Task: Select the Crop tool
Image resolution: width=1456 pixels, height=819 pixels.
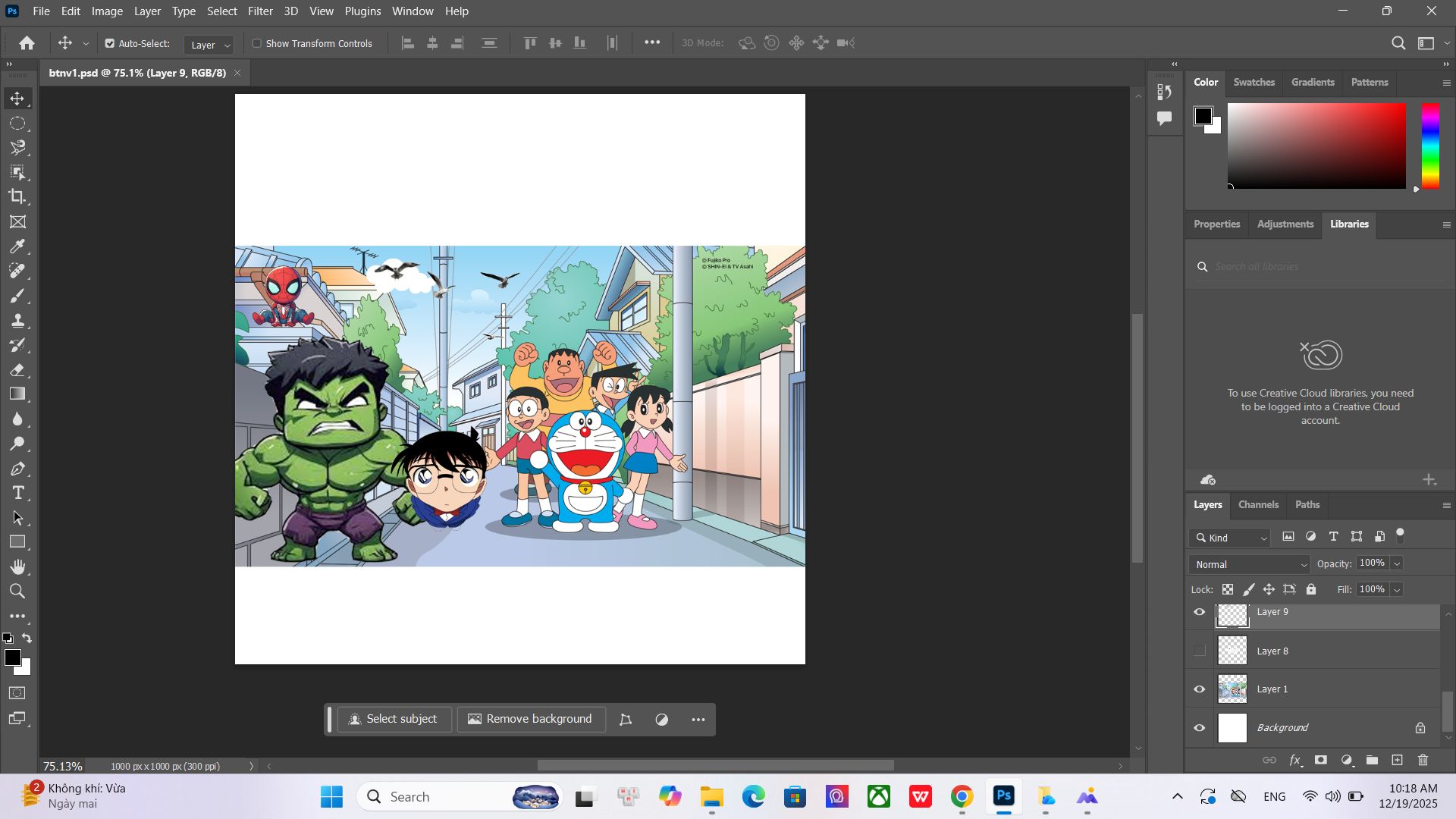Action: point(17,196)
